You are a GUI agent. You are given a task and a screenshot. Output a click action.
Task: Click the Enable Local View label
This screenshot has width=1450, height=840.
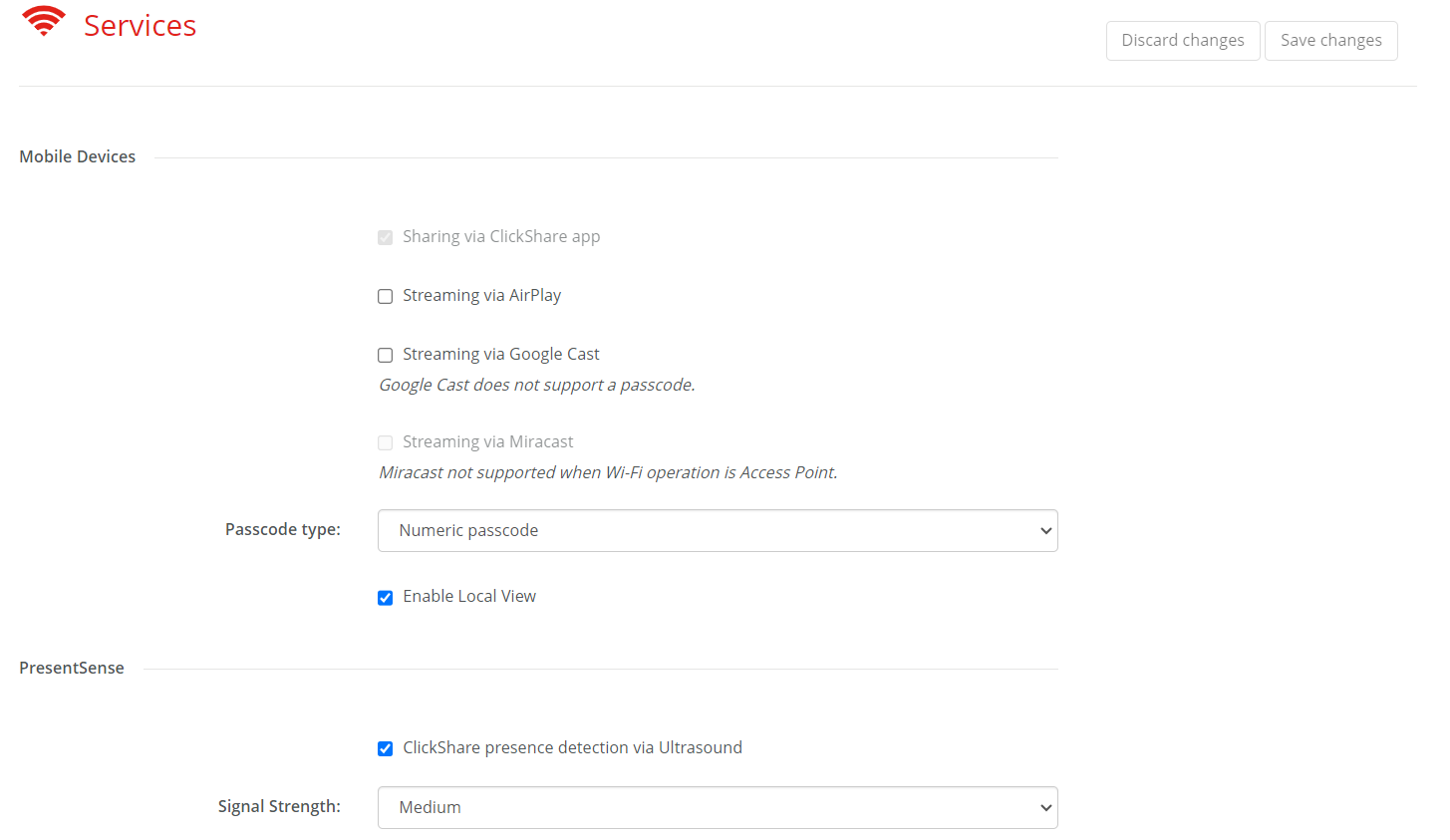point(469,596)
